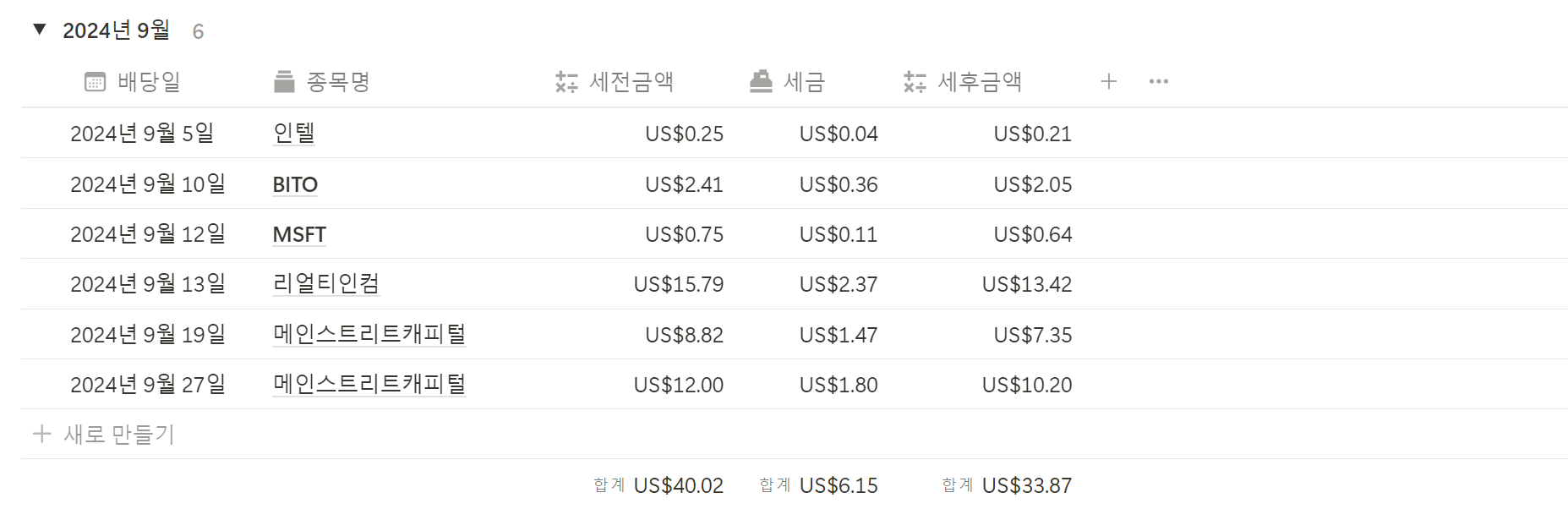Open the three-dot column options menu
The image size is (1568, 509).
point(1158,81)
